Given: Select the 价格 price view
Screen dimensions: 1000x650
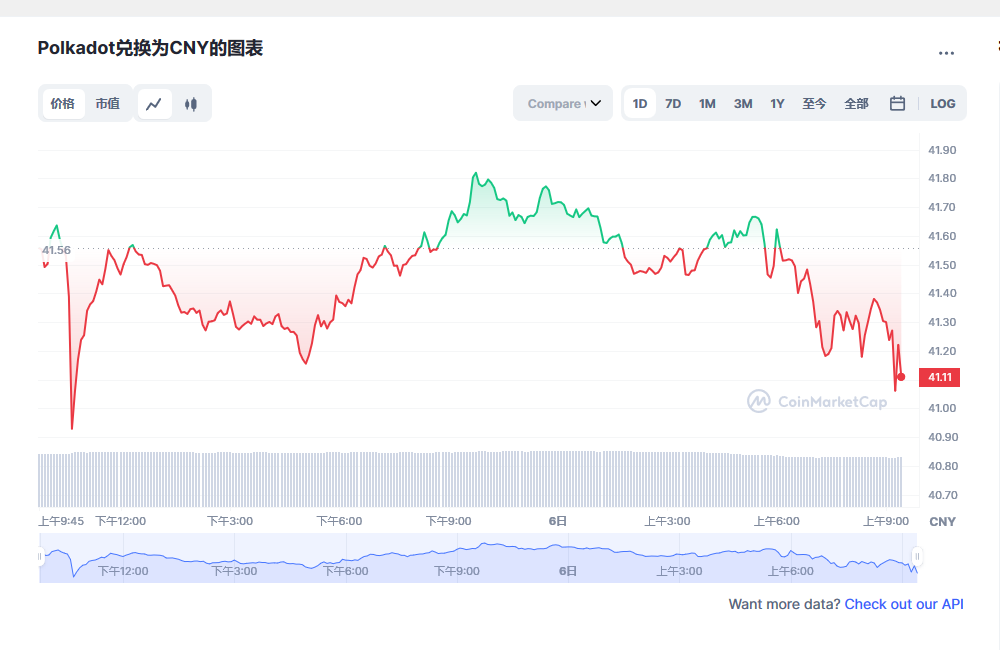Looking at the screenshot, I should pyautogui.click(x=62, y=103).
